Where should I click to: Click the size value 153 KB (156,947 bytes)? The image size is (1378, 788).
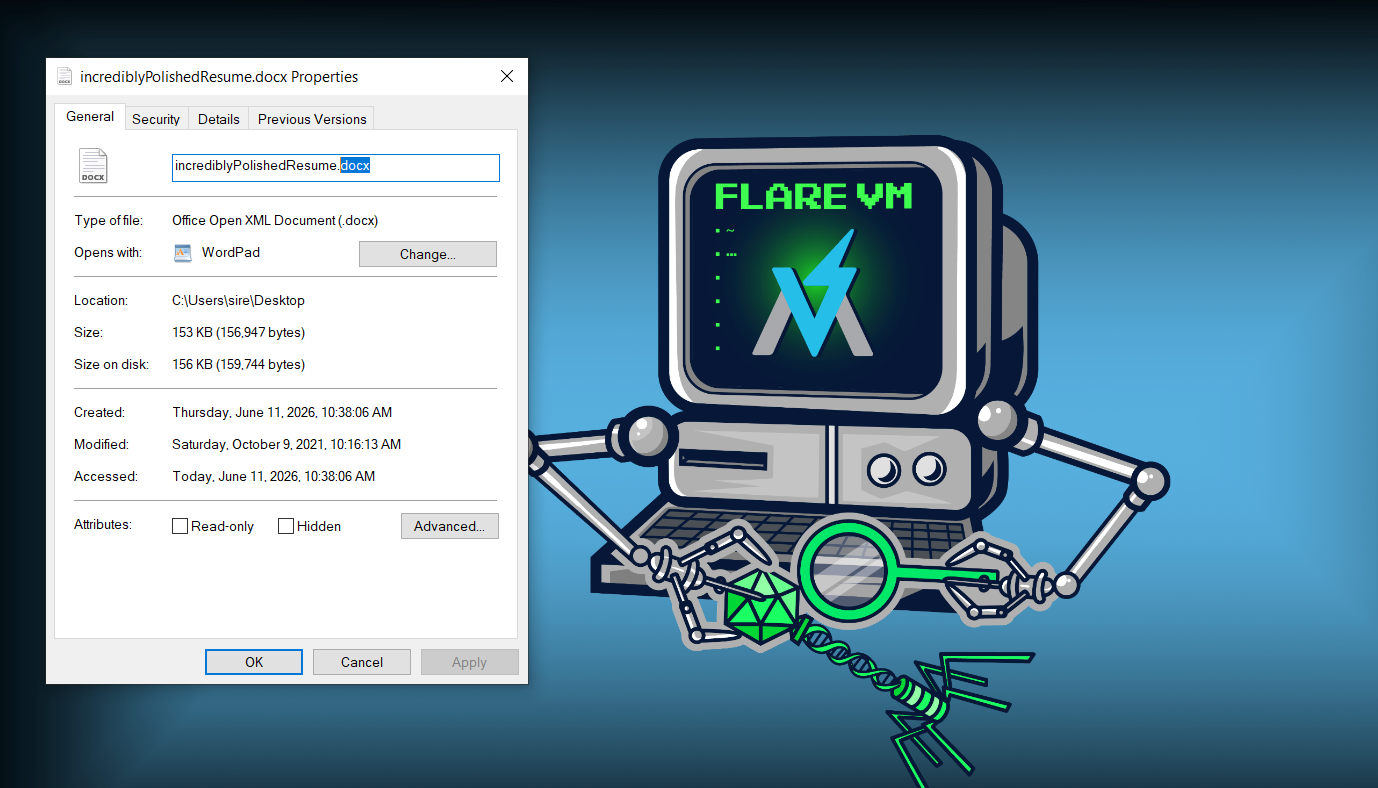click(x=239, y=332)
